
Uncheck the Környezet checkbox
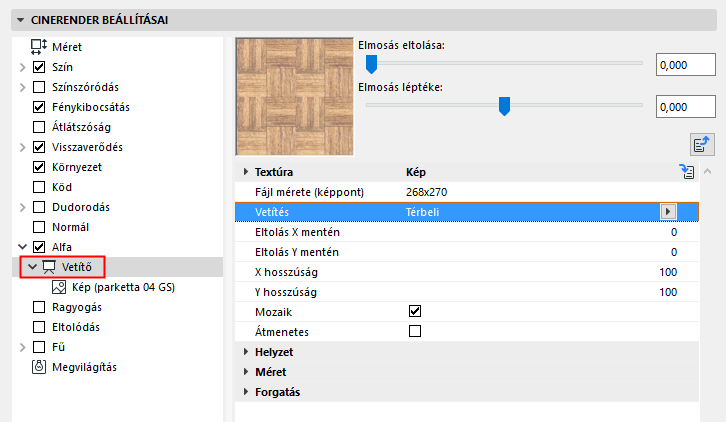(x=39, y=167)
